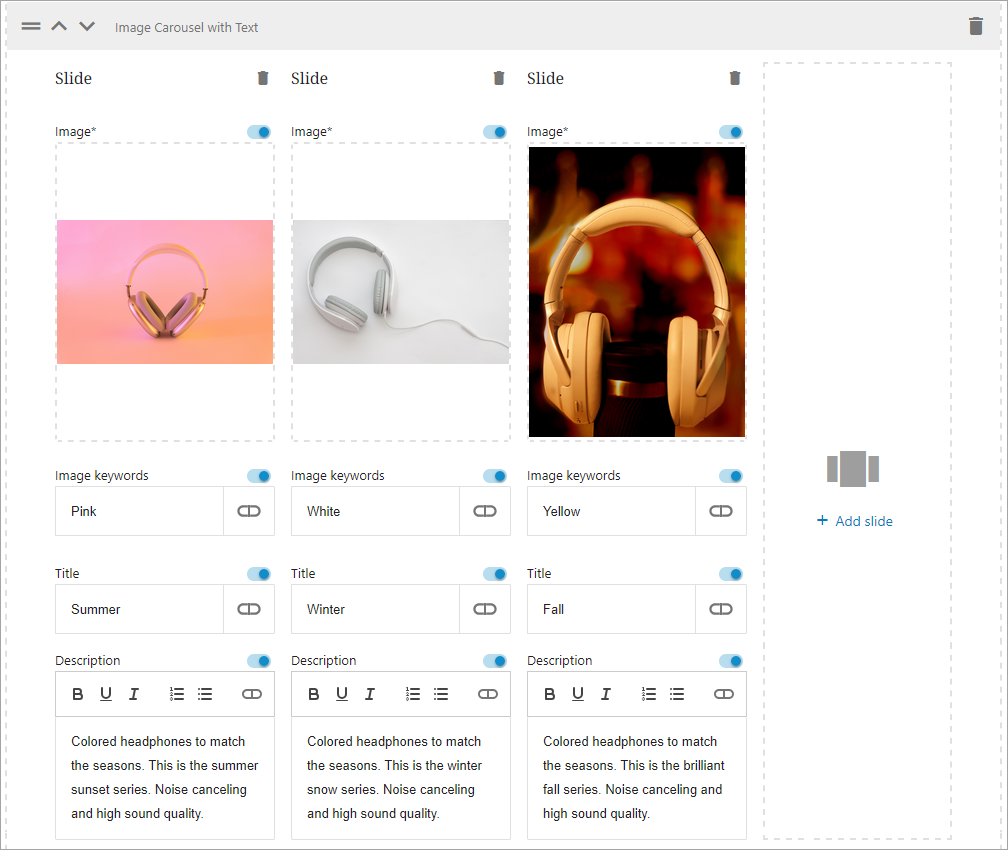Toggle the Image switch on the first slide
The image size is (1008, 850).
[x=259, y=132]
